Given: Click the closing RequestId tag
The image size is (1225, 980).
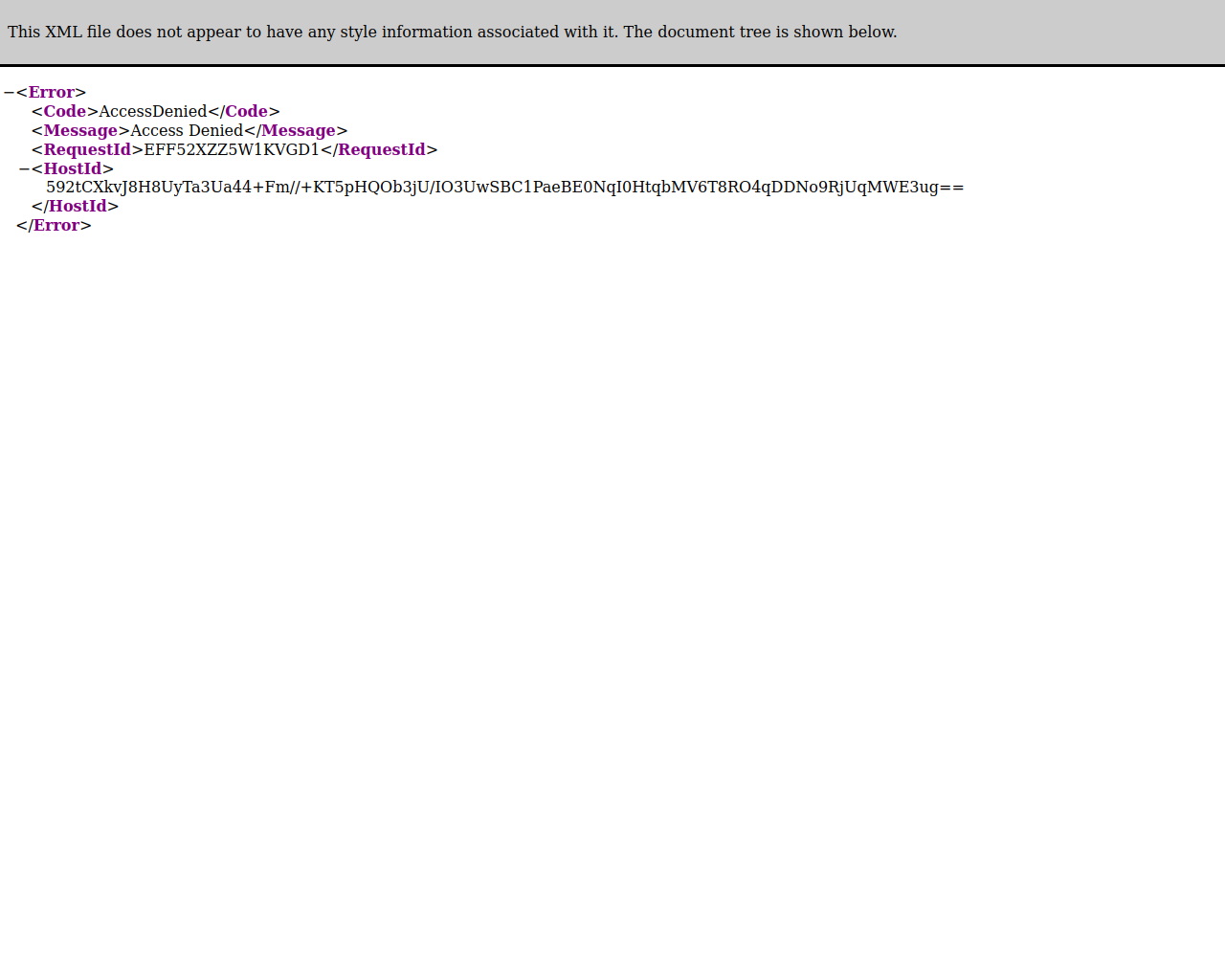Looking at the screenshot, I should click(379, 150).
